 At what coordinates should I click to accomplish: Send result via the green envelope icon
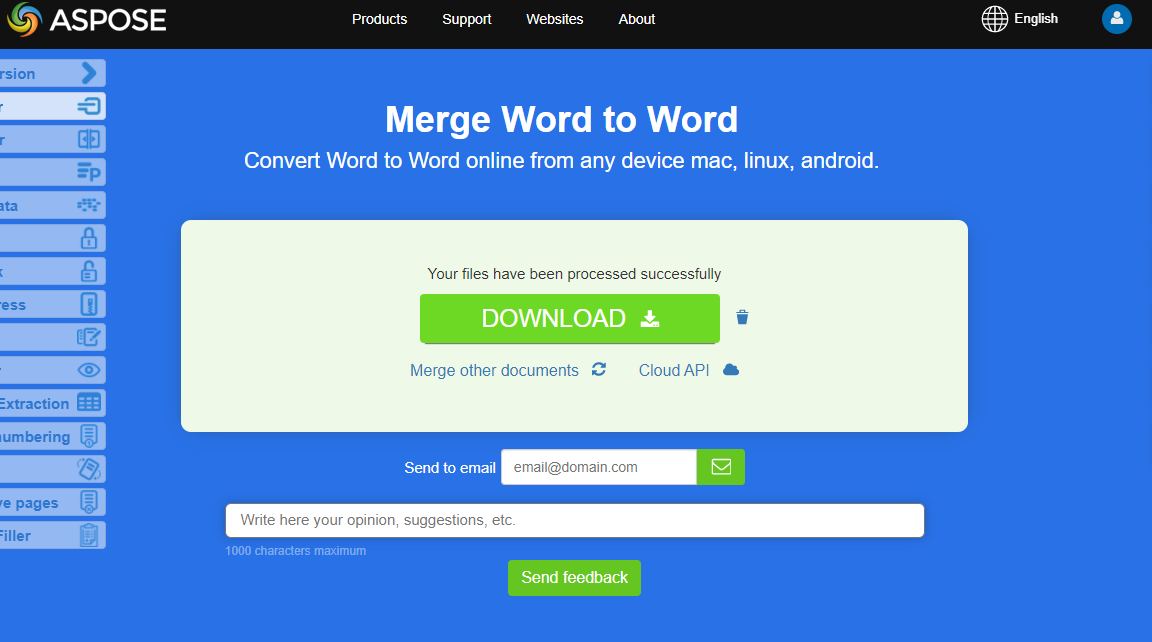(x=721, y=467)
